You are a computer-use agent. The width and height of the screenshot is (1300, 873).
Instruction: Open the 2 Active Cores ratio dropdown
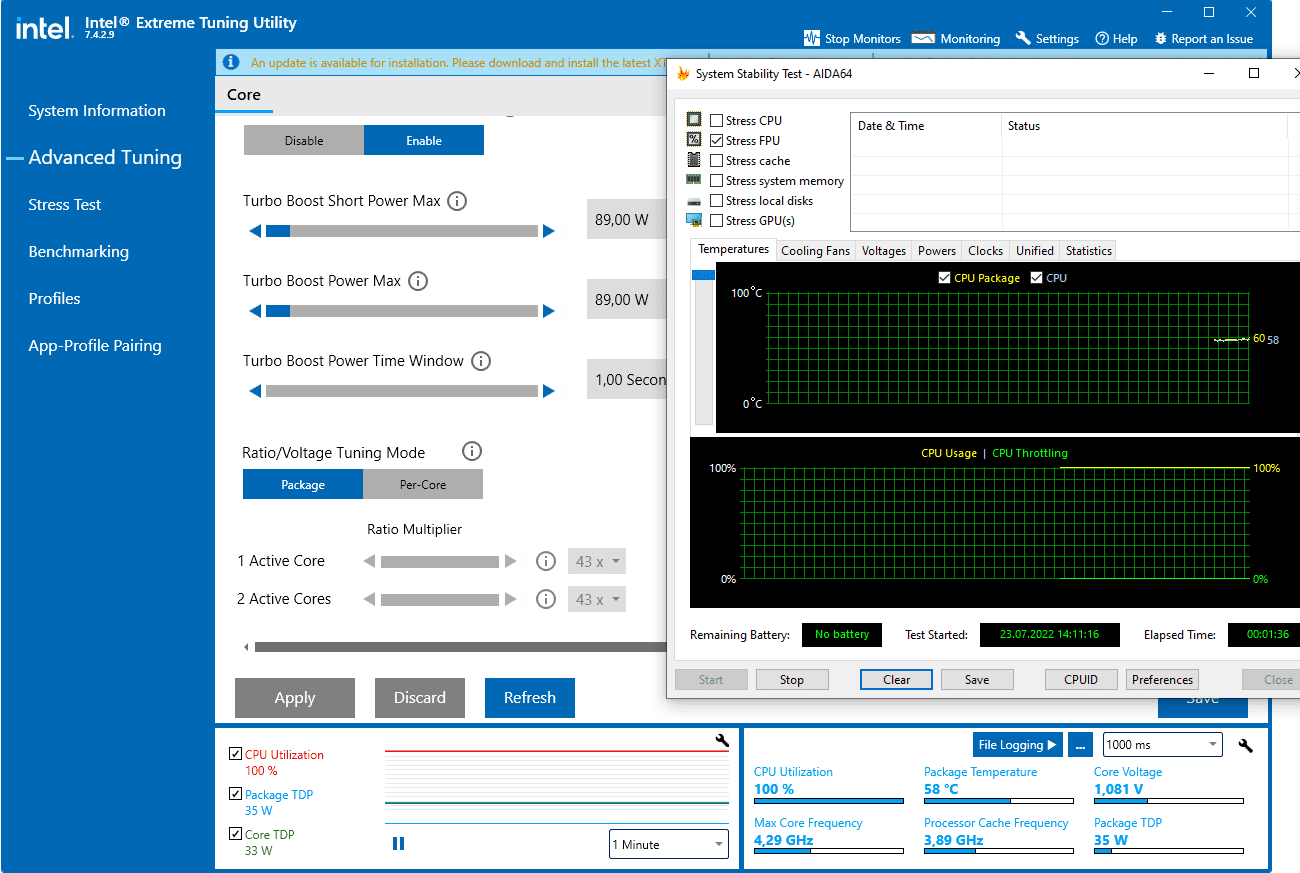(597, 599)
